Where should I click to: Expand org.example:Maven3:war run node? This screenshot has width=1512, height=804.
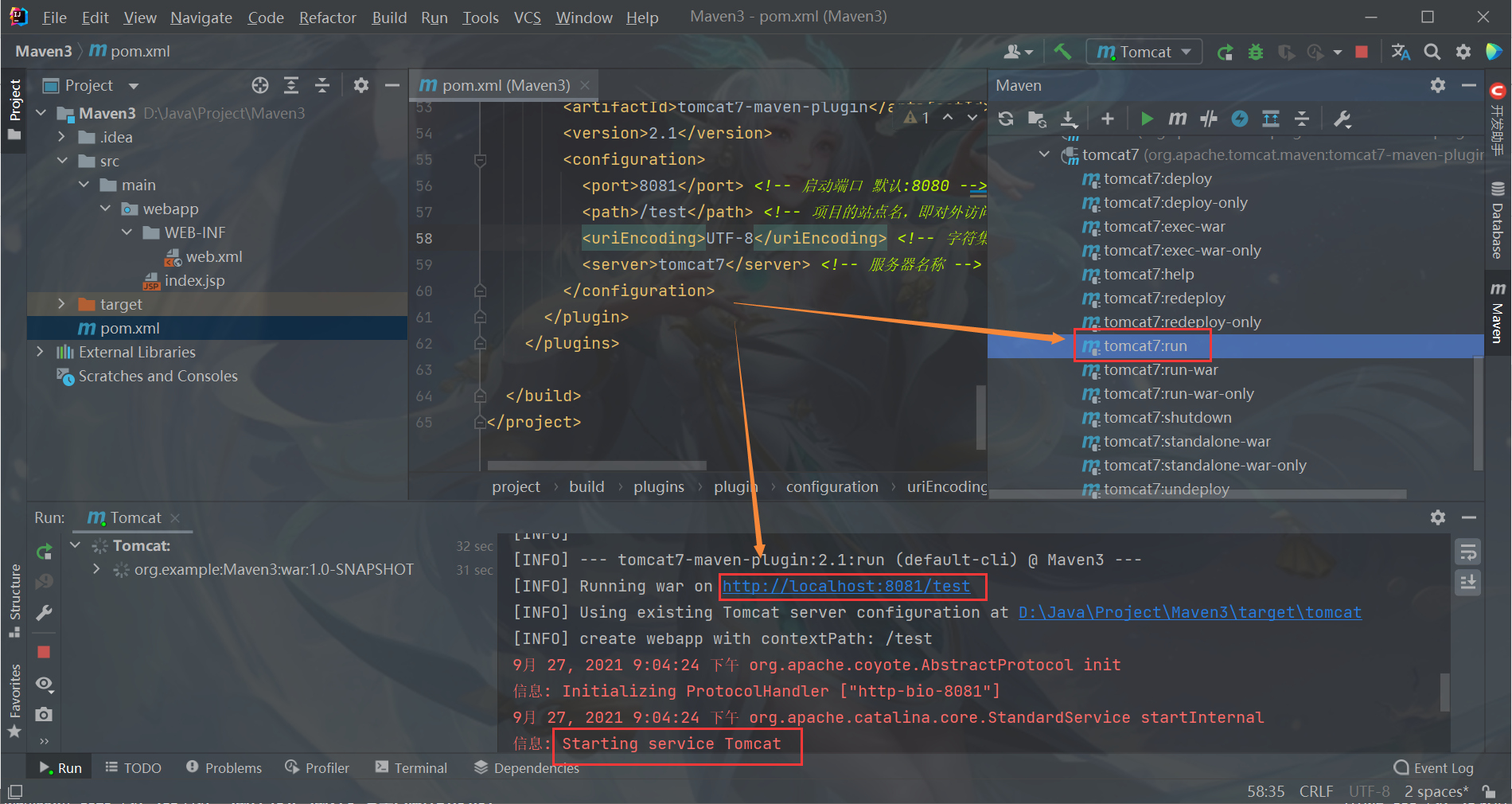(96, 569)
